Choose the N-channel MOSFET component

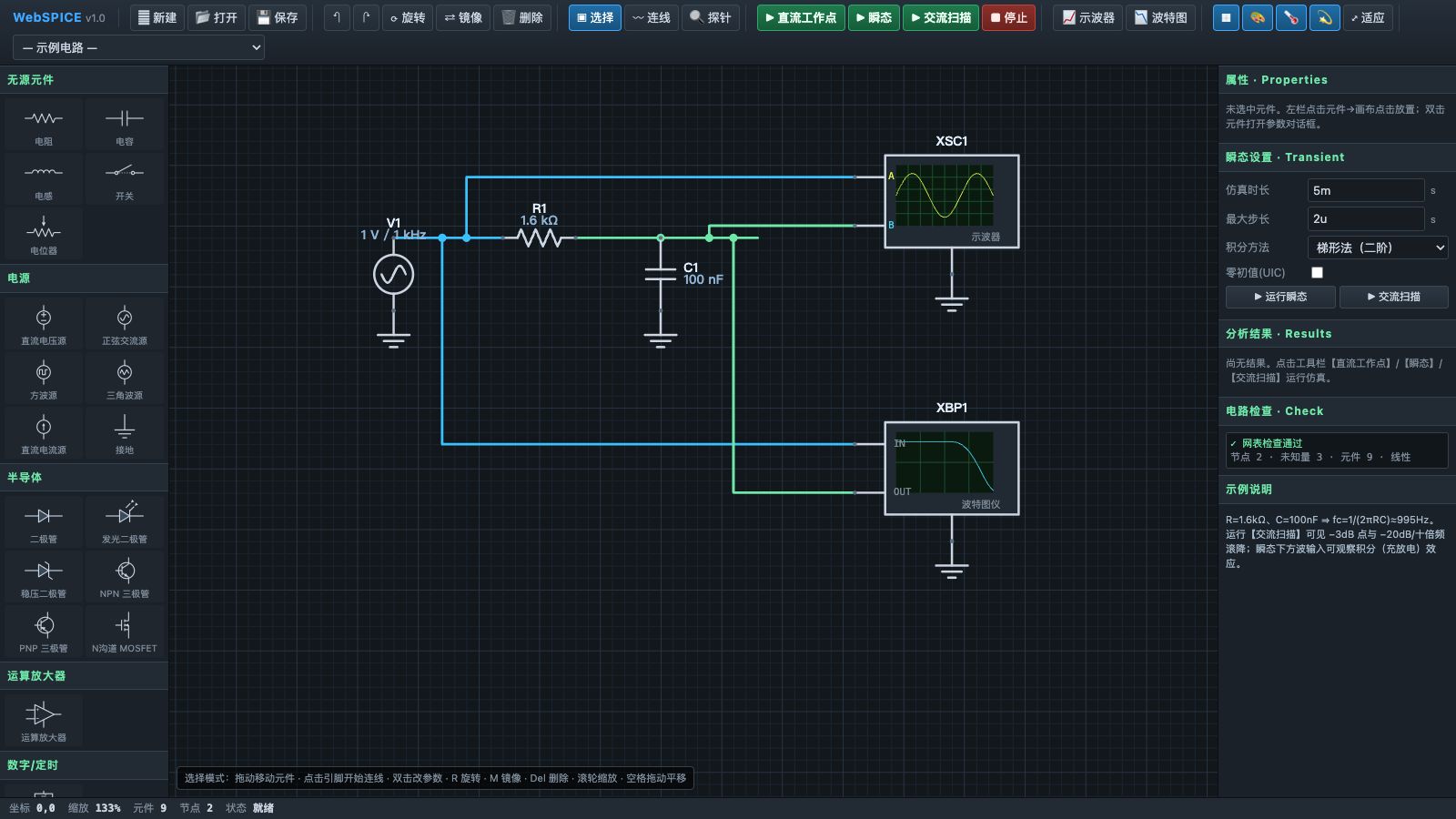point(125,632)
